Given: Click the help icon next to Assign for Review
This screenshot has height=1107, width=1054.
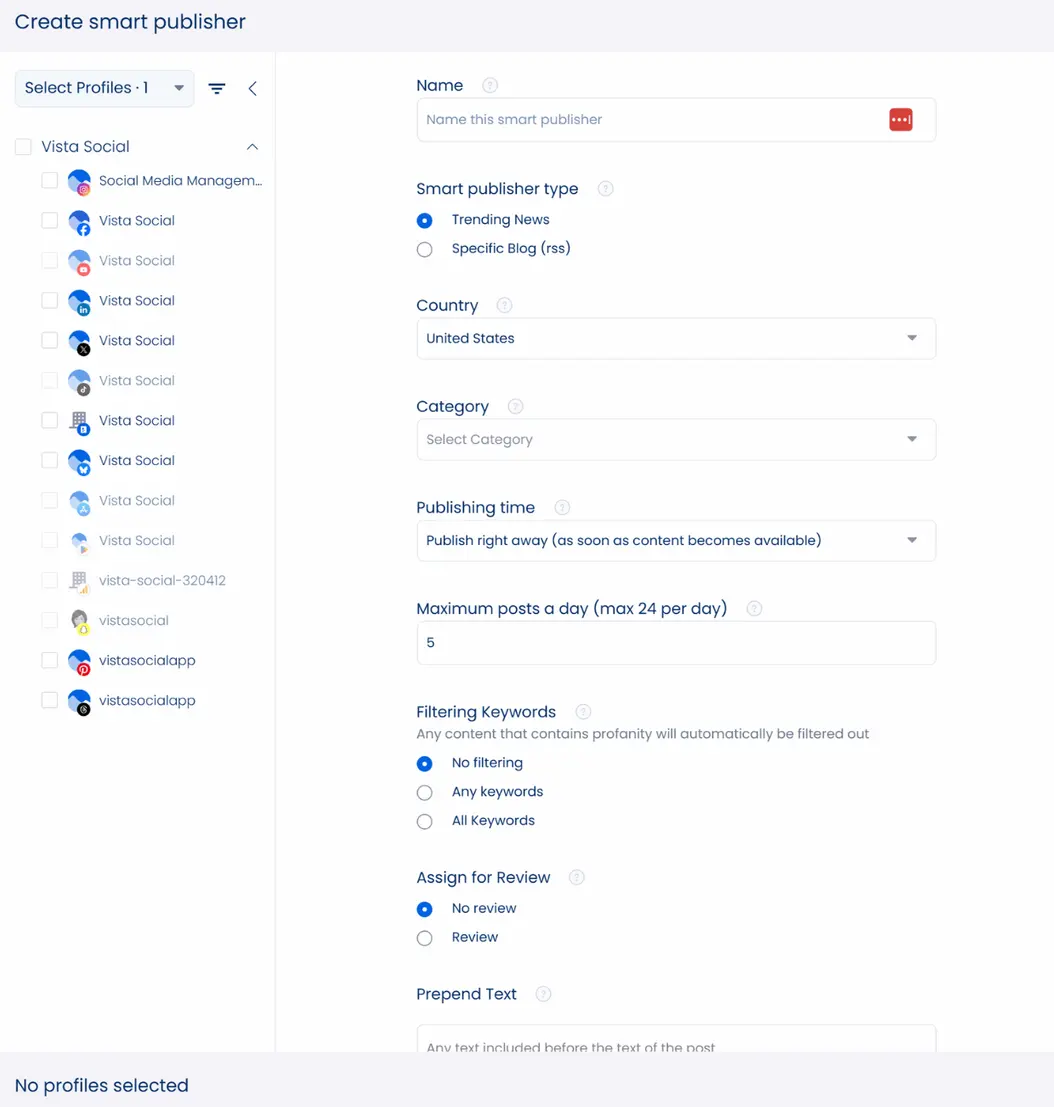Looking at the screenshot, I should point(576,878).
